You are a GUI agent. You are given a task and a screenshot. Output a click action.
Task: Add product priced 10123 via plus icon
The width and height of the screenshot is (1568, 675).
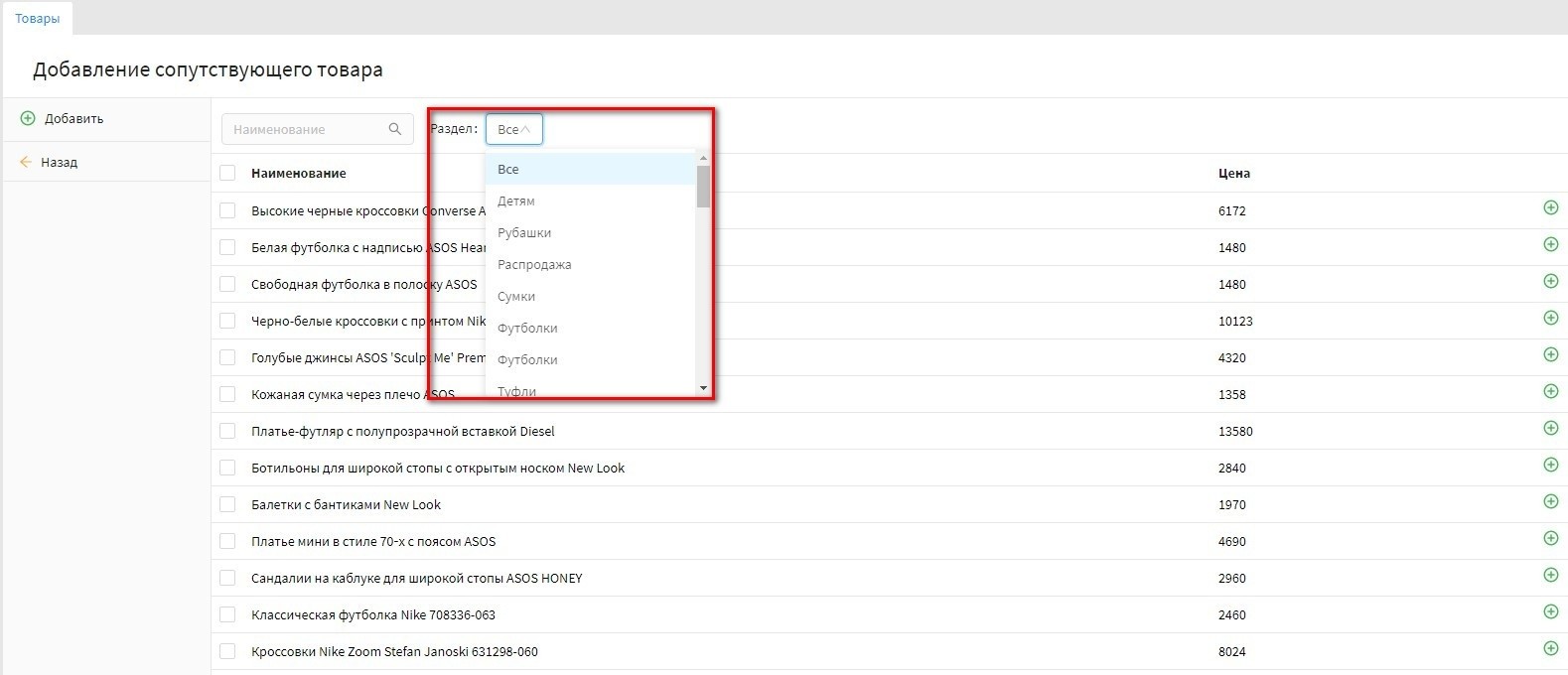point(1550,319)
